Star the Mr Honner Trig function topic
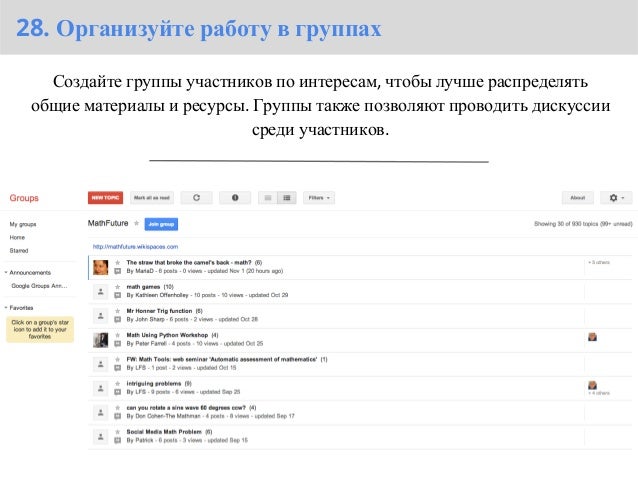This screenshot has height=479, width=638. 118,311
